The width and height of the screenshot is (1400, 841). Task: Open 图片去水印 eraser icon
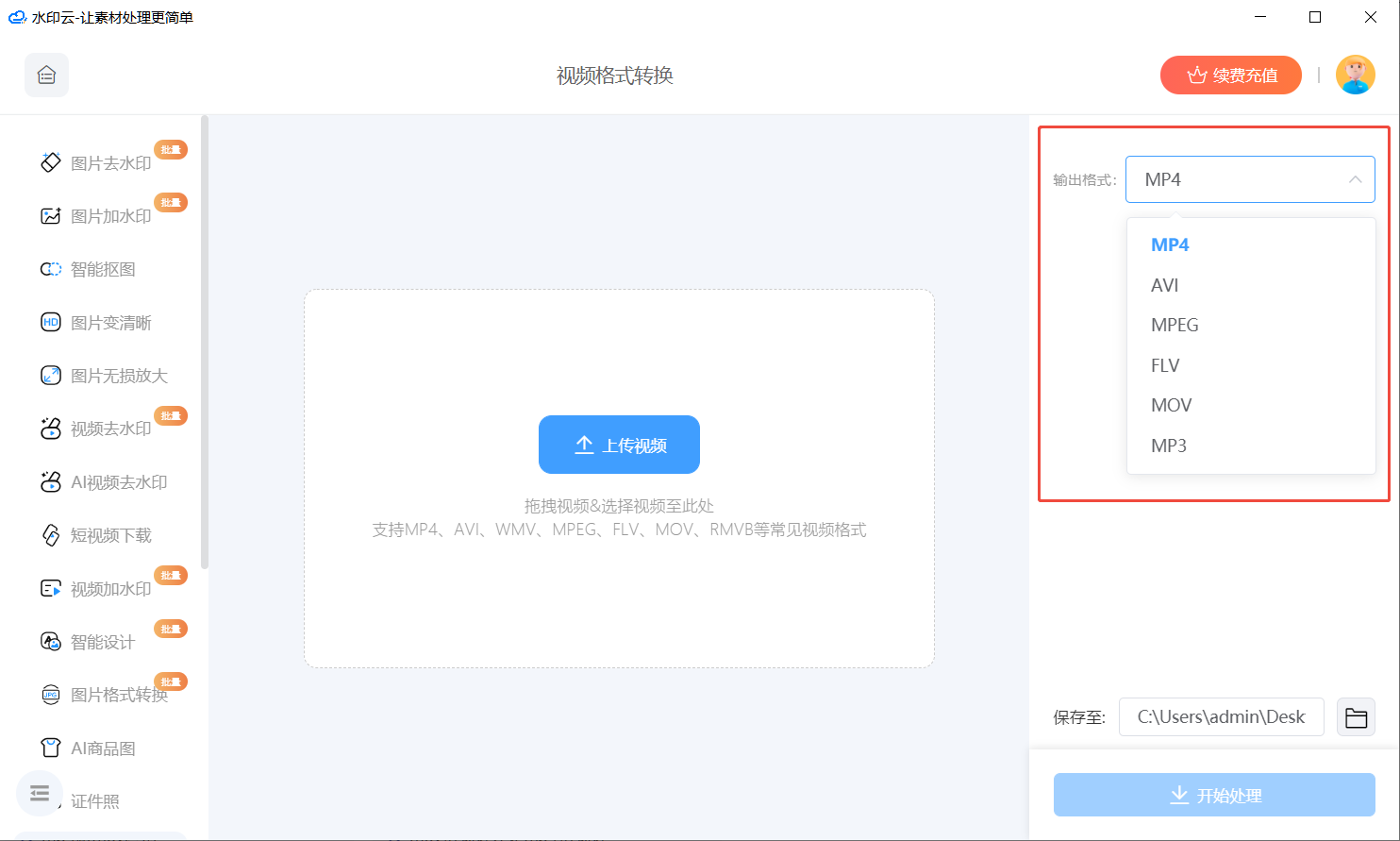(x=51, y=162)
